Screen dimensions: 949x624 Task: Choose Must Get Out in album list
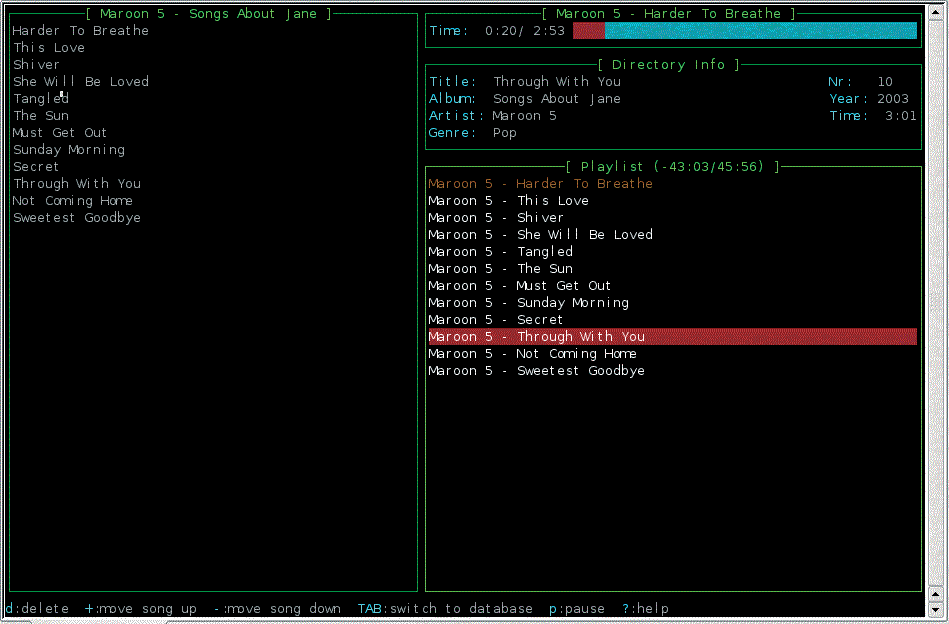pos(59,133)
